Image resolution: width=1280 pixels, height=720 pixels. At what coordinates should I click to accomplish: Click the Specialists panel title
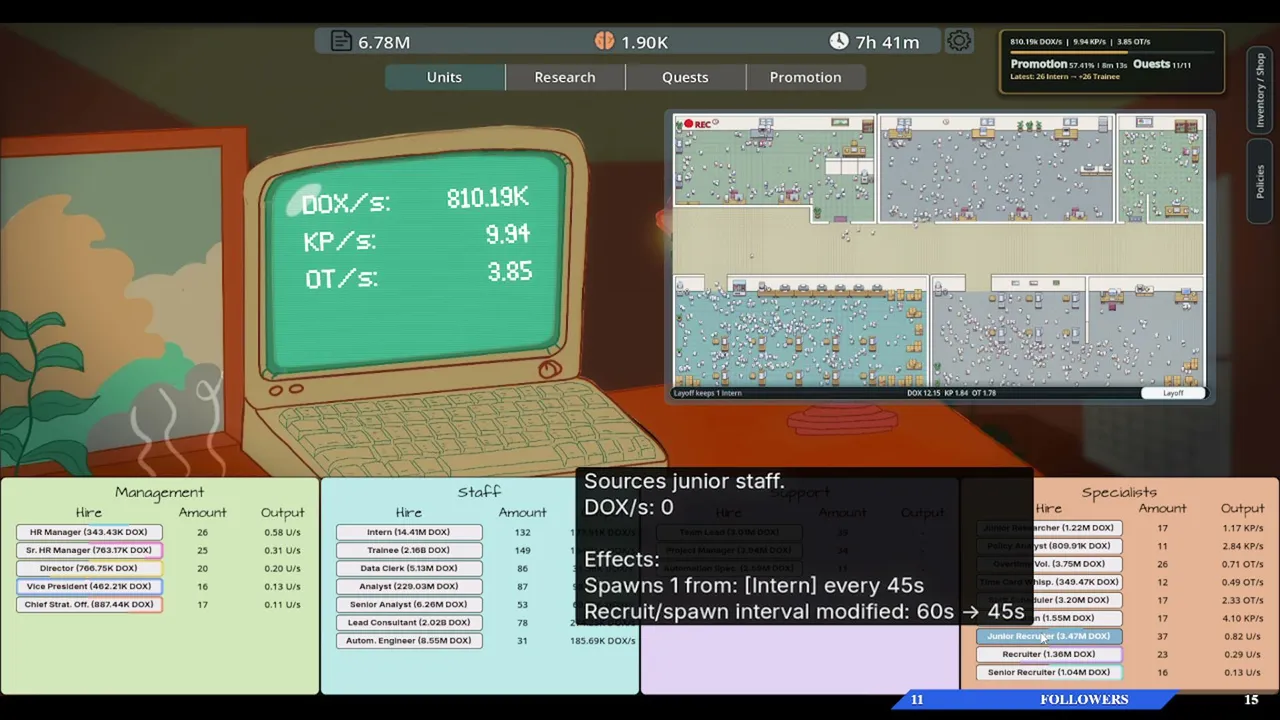pyautogui.click(x=1119, y=492)
